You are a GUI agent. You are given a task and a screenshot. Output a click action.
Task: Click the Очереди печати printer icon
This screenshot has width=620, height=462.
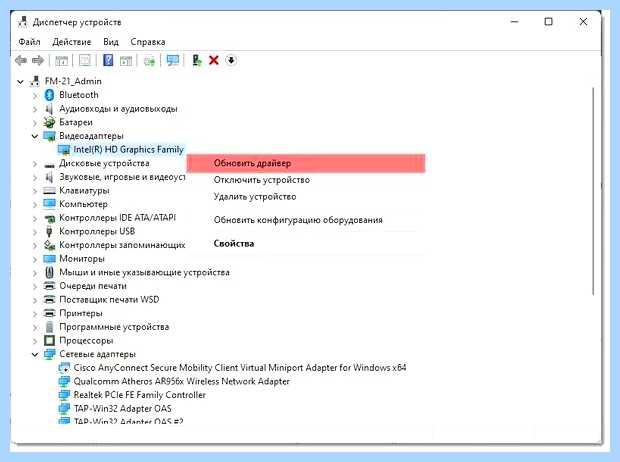coord(49,286)
